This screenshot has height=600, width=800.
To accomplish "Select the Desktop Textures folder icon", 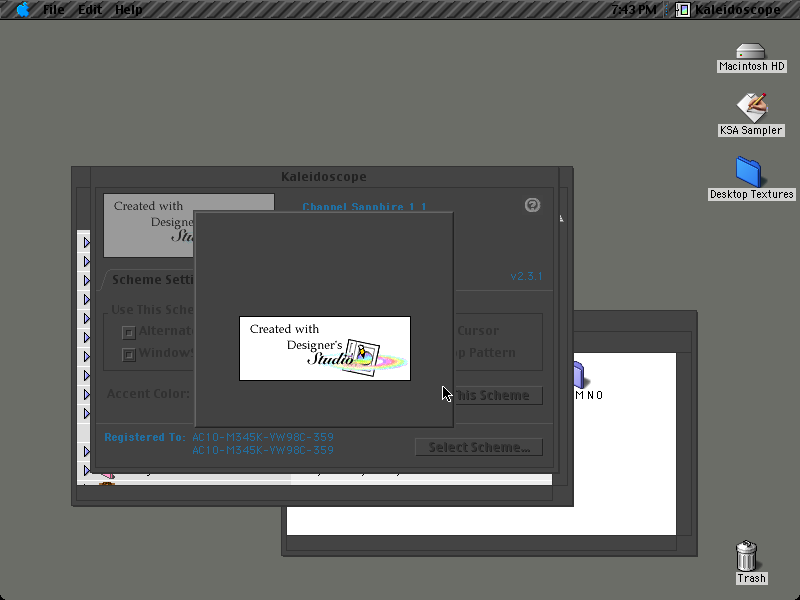I will point(751,178).
